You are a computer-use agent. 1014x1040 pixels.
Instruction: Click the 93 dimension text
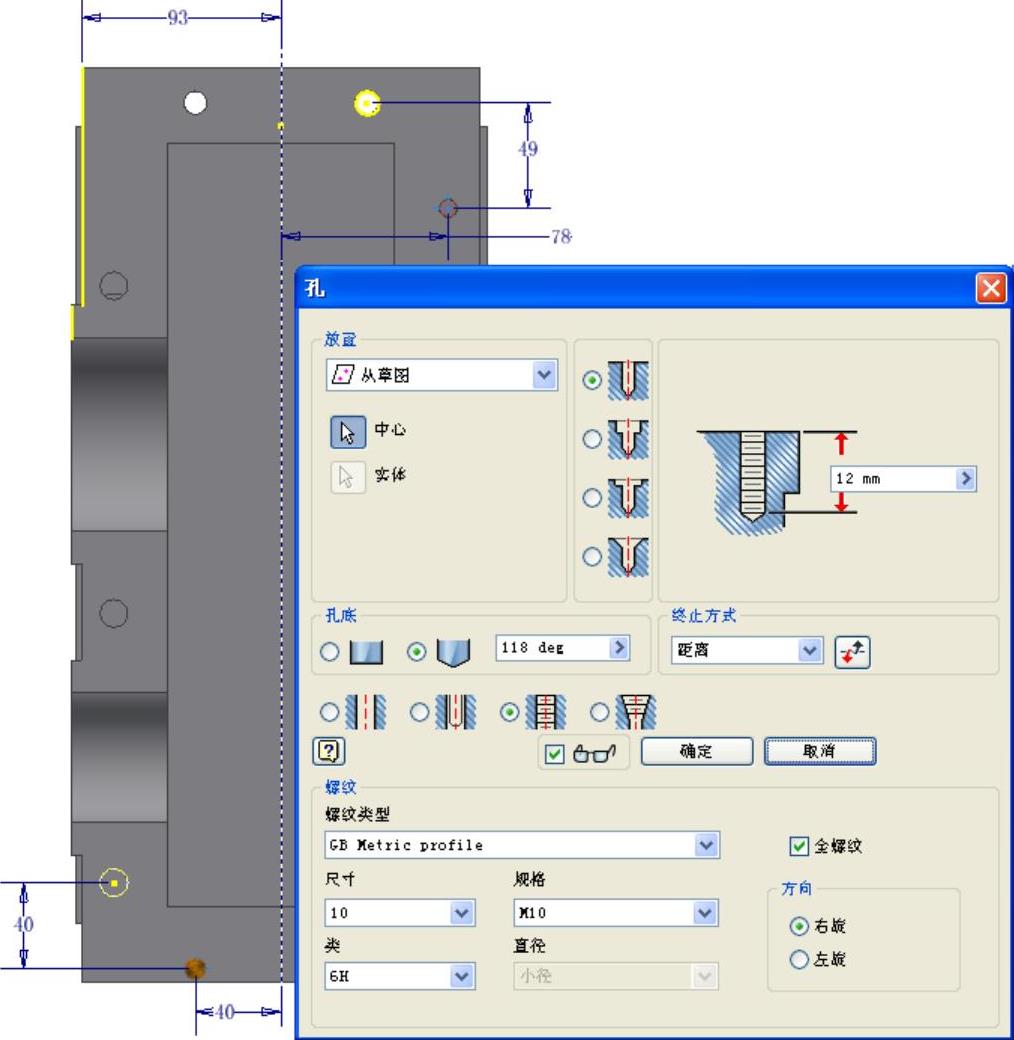pos(178,17)
